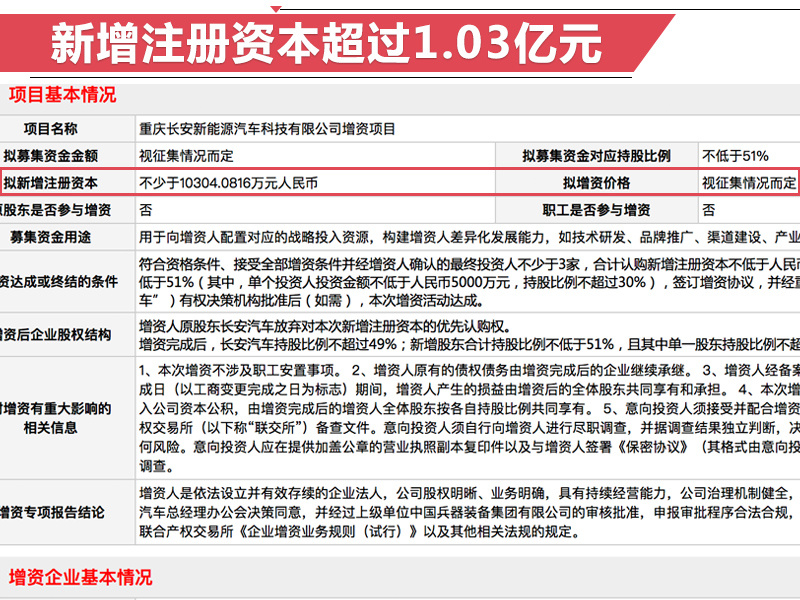Click the line mentioning 《保密协议》
The image size is (800, 600).
click(469, 447)
